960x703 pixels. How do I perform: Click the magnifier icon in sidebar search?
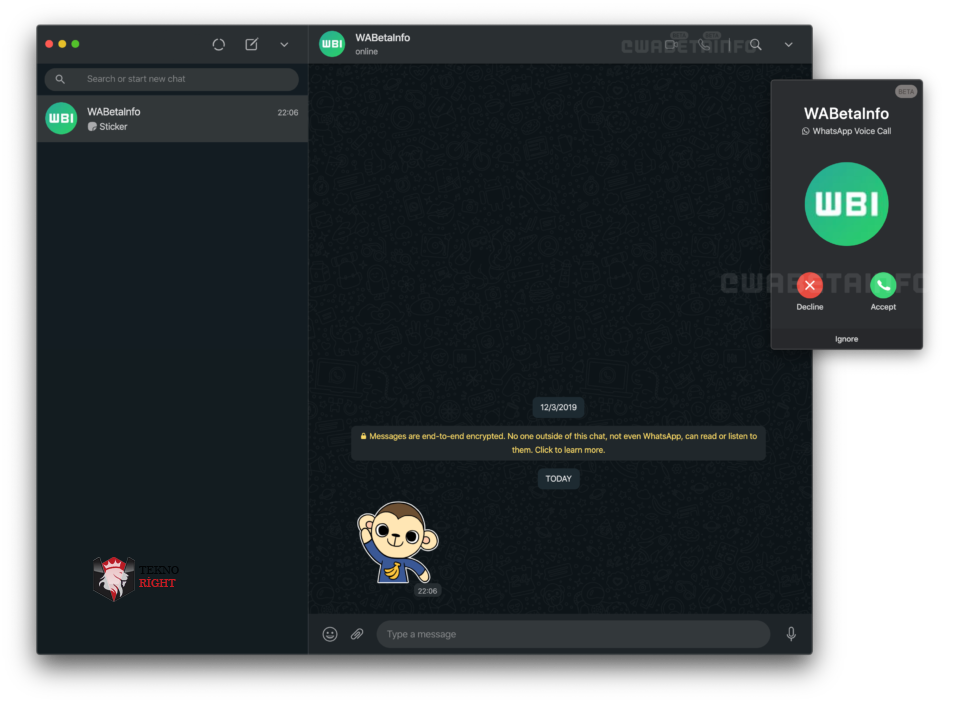click(60, 79)
